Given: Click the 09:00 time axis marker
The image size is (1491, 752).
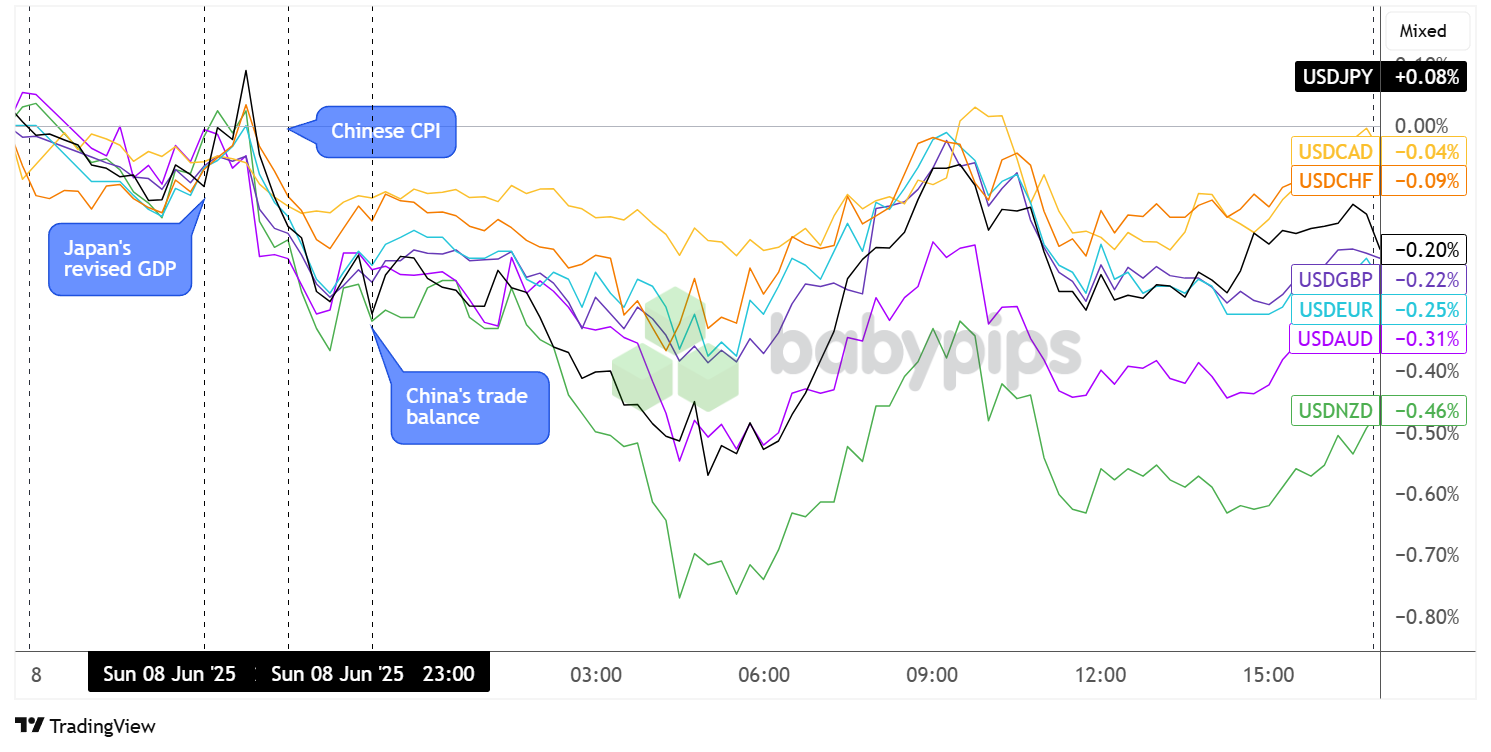Looking at the screenshot, I should (x=932, y=675).
